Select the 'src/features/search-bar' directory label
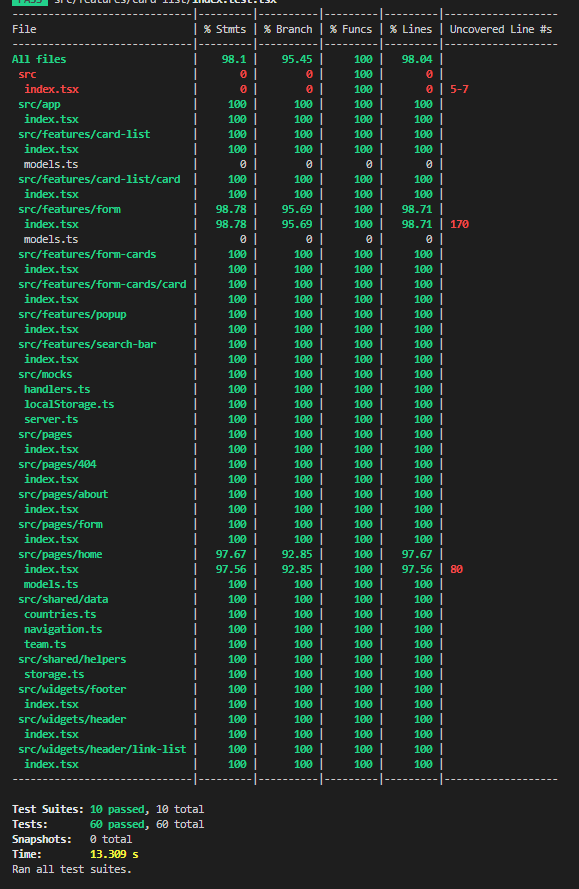Screen dimensions: 579x889 tap(87, 344)
